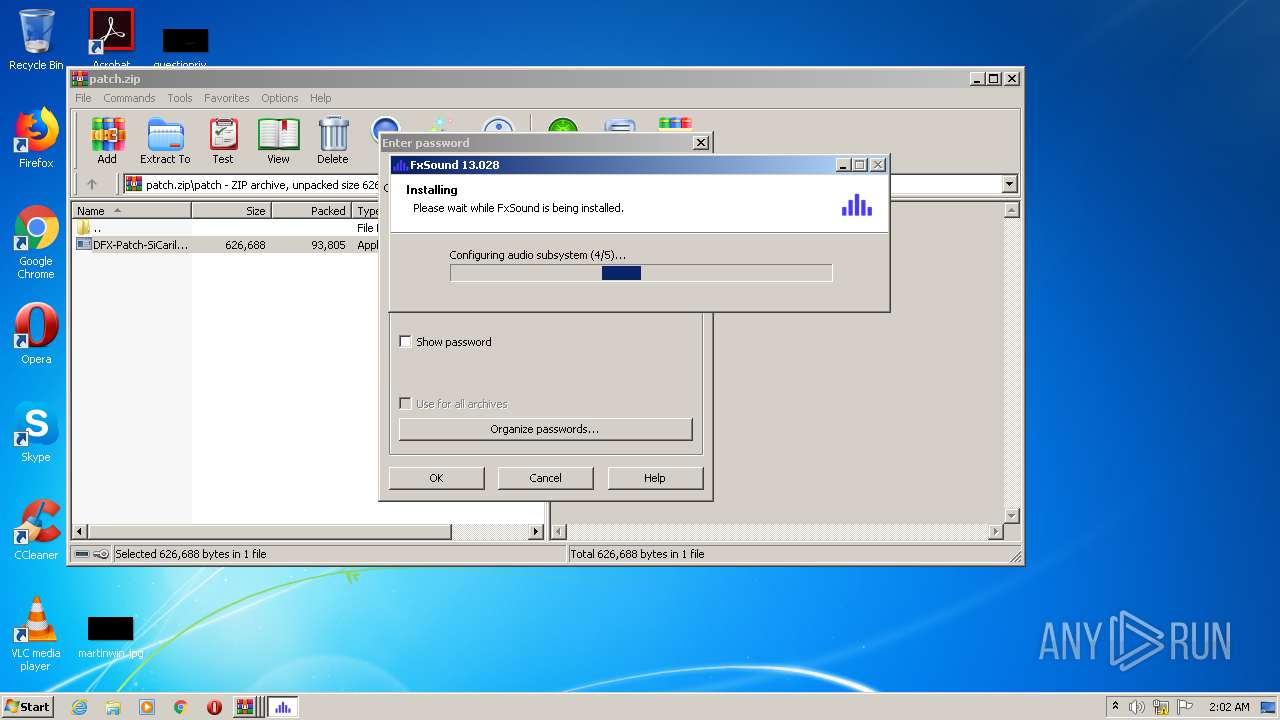Click the down arrow of the vertical scrollbar
Image resolution: width=1280 pixels, height=720 pixels.
[1011, 515]
